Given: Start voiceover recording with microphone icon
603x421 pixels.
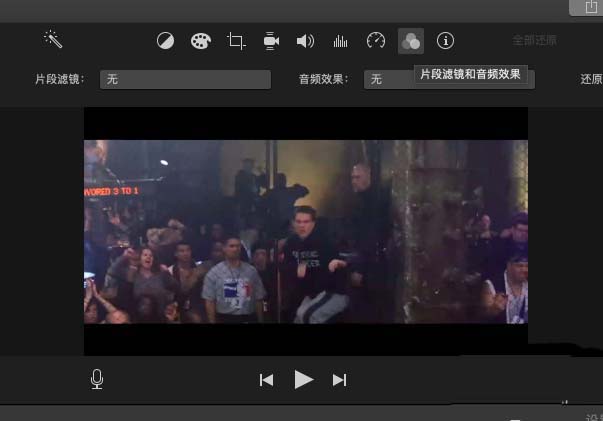Looking at the screenshot, I should point(97,379).
